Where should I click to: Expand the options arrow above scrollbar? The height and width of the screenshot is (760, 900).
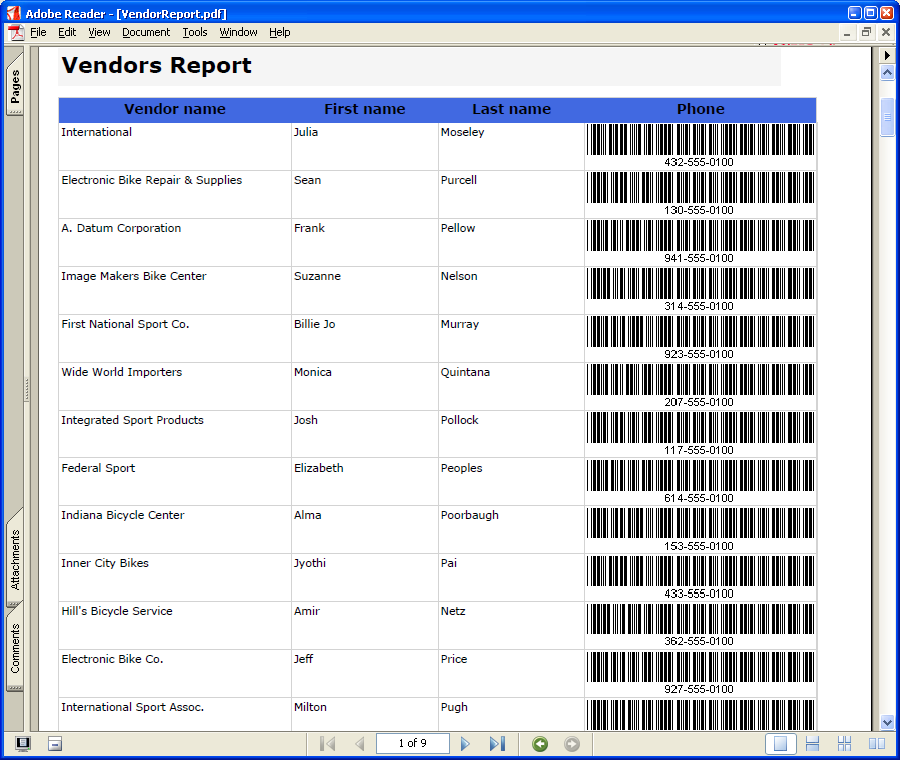pyautogui.click(x=887, y=55)
